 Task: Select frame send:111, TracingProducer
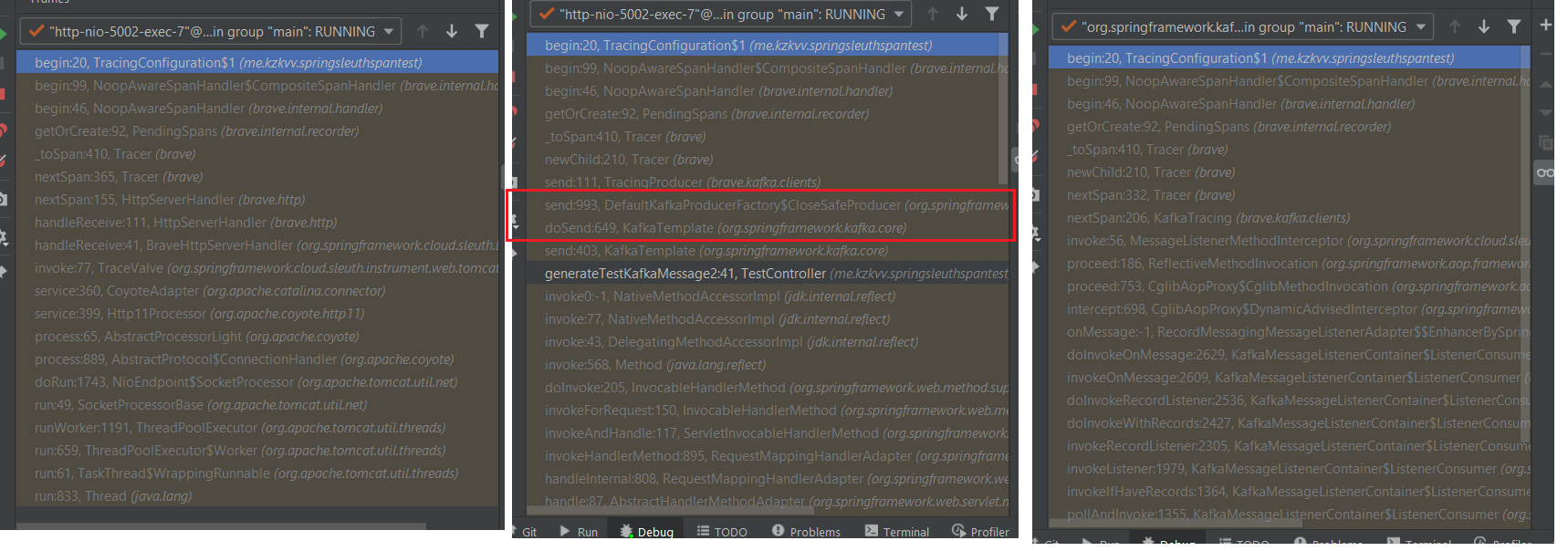point(768,182)
